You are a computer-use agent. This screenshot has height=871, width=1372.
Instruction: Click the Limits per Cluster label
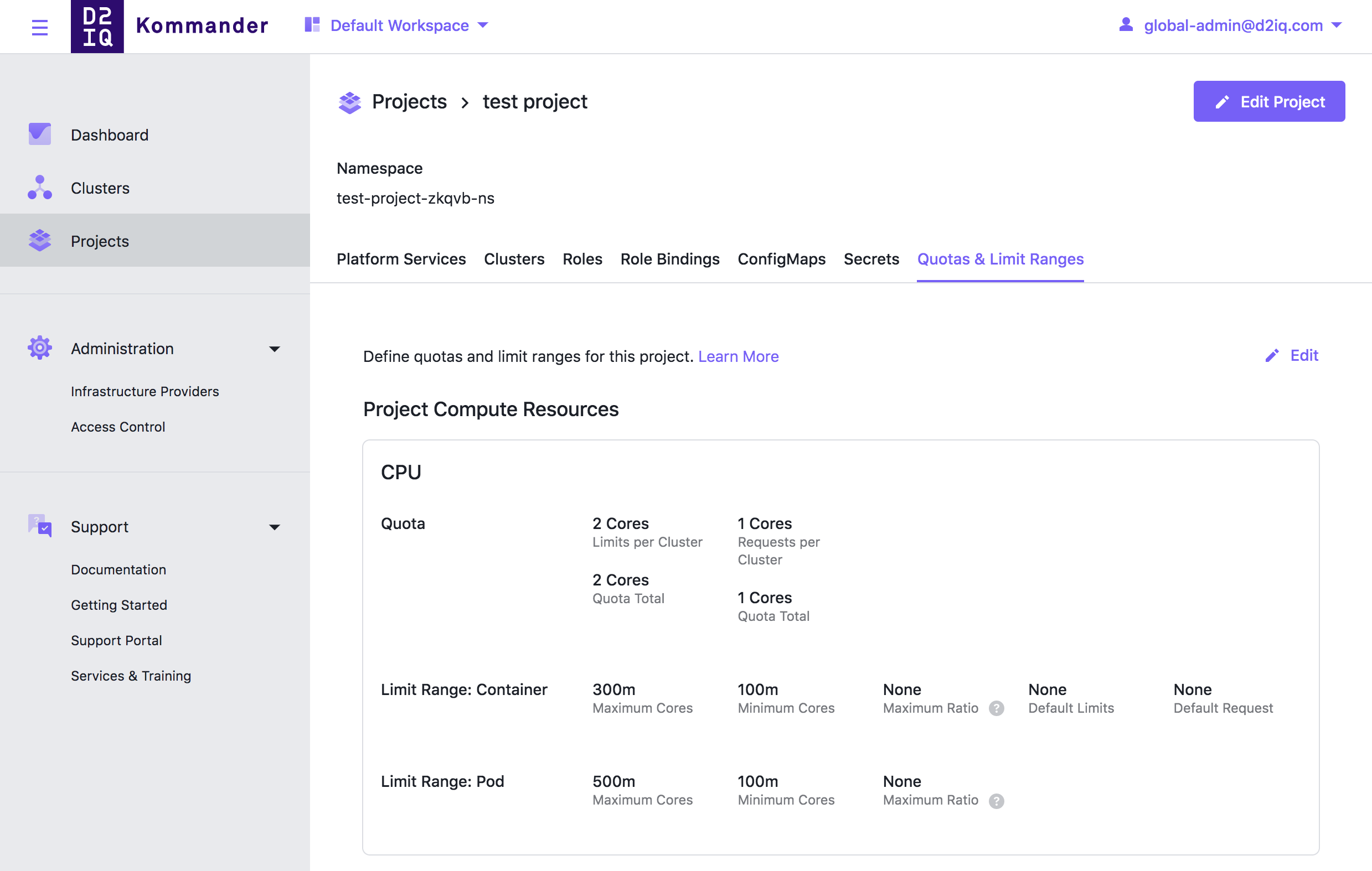tap(647, 542)
